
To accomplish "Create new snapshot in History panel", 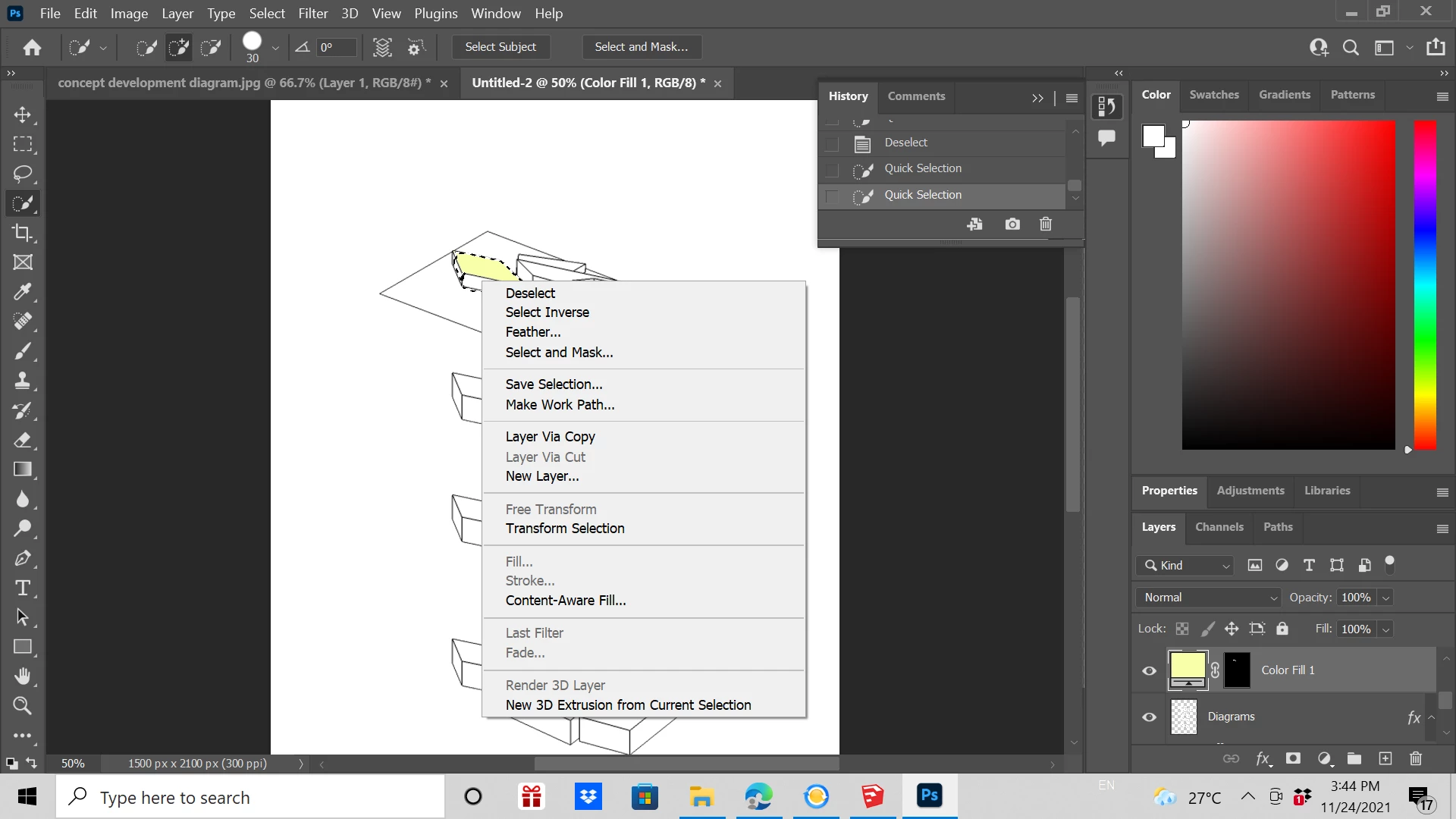I will click(x=1012, y=224).
